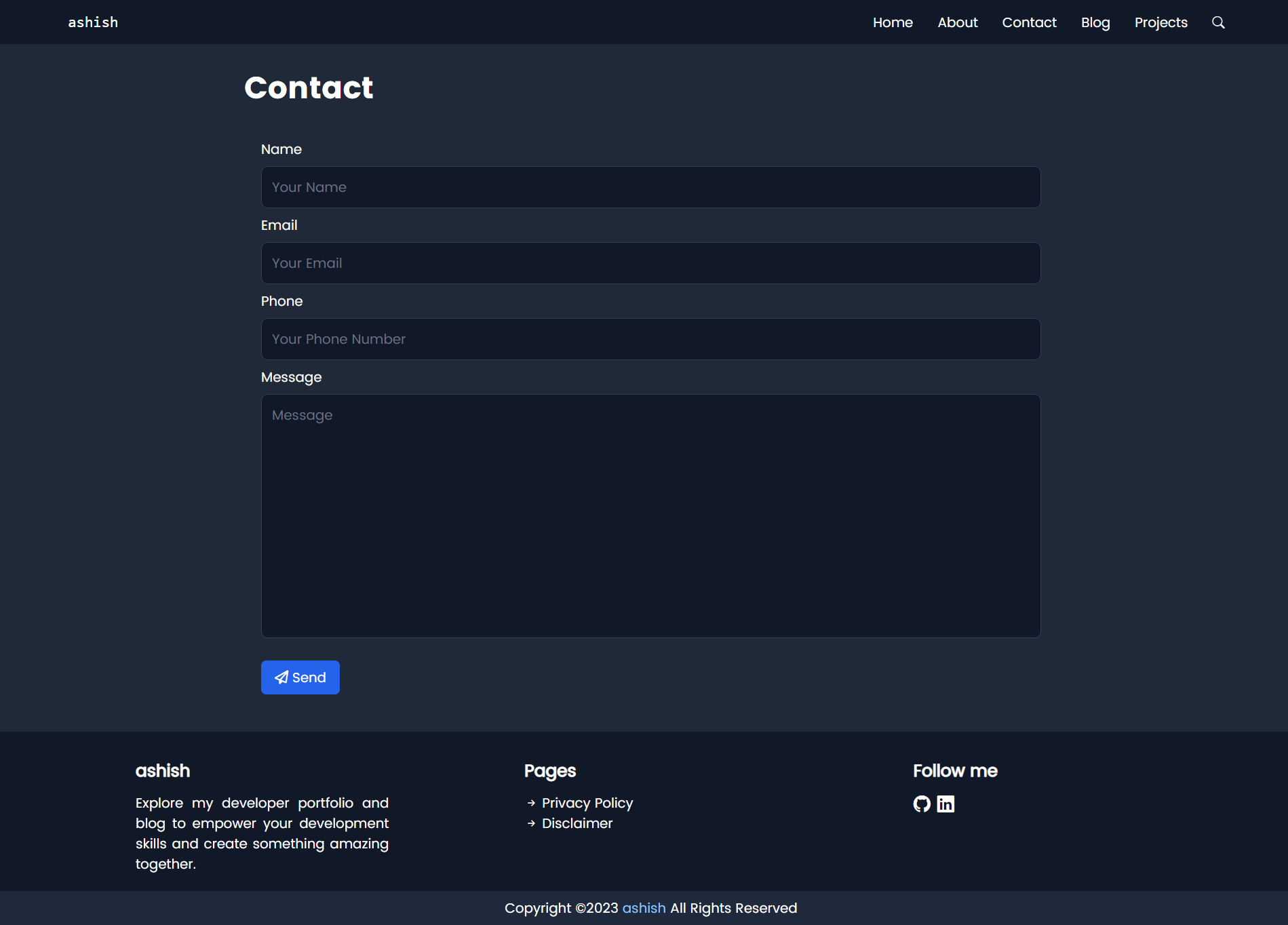The image size is (1288, 925).
Task: Navigate to Projects in the navbar
Action: pyautogui.click(x=1160, y=22)
